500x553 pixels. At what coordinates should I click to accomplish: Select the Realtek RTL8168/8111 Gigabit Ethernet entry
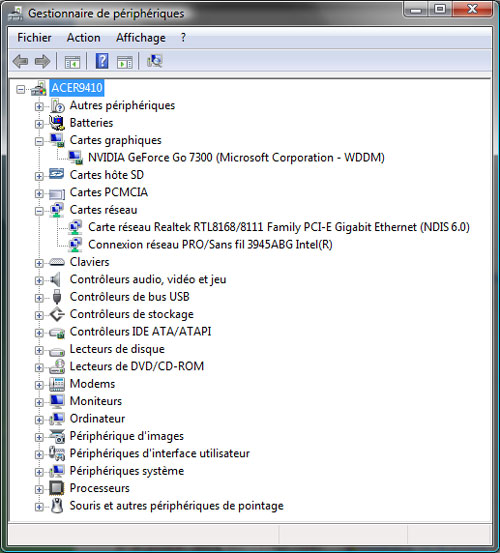279,227
